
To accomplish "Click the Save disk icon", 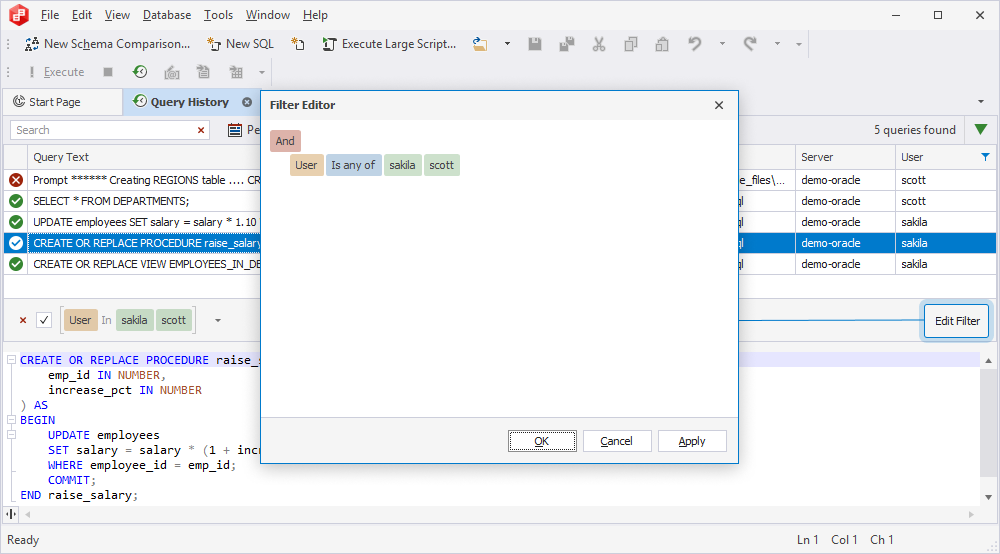I will (534, 44).
